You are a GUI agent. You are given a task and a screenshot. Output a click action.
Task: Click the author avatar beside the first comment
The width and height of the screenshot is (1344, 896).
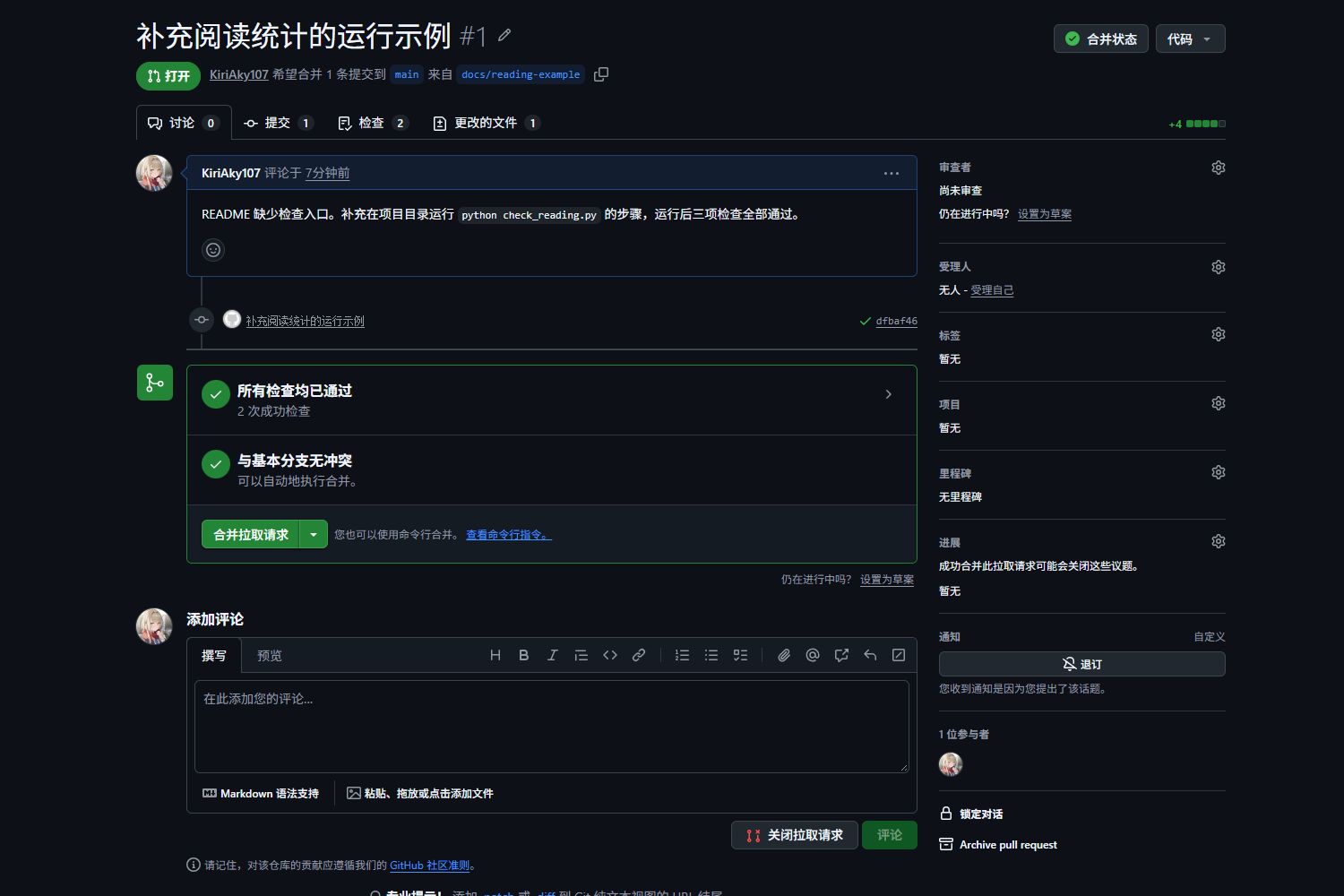pos(154,174)
